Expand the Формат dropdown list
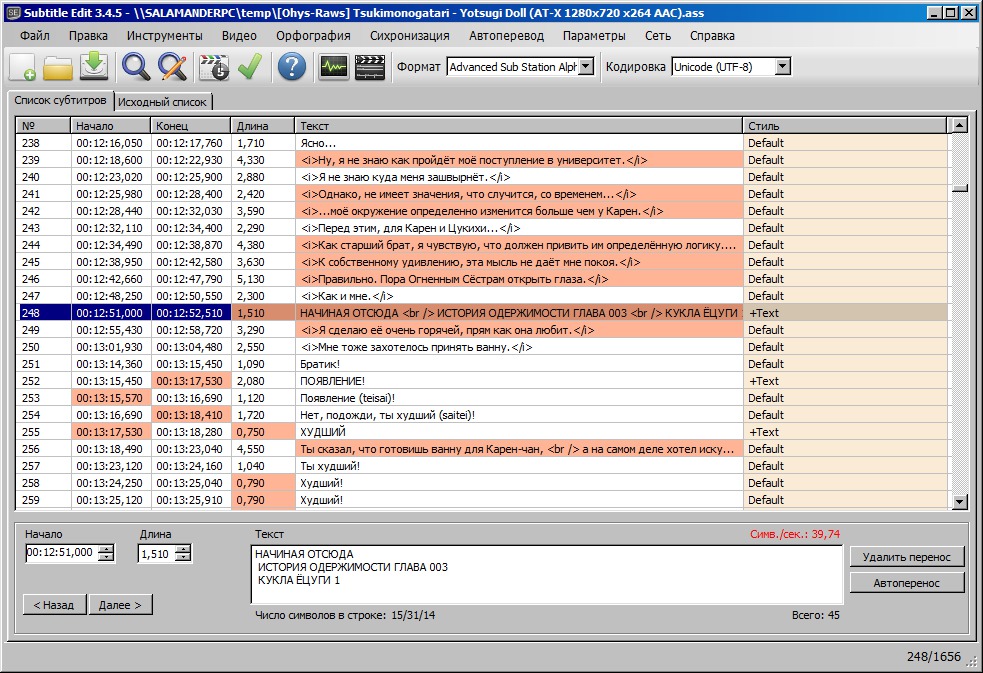 (586, 67)
